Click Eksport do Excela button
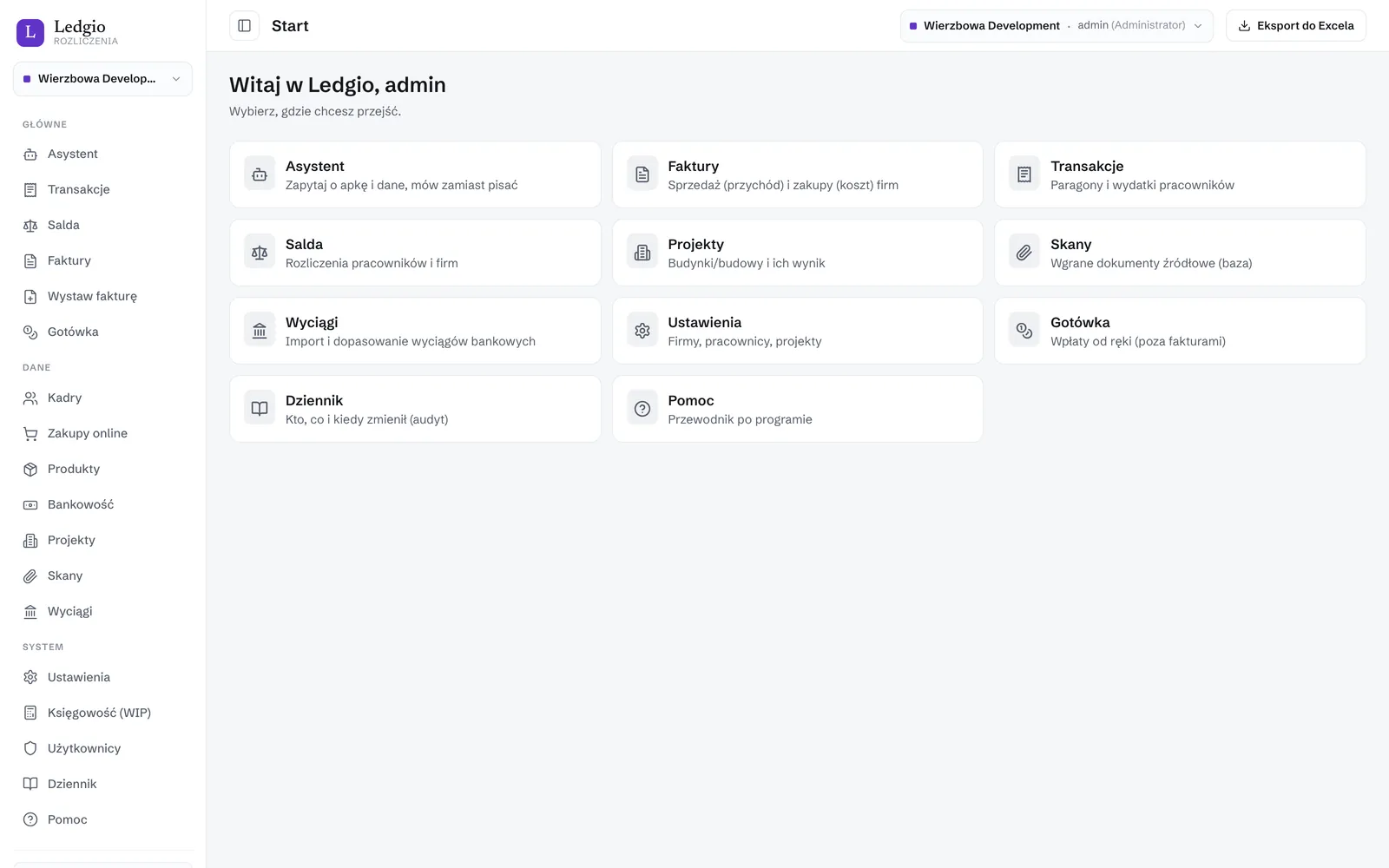The width and height of the screenshot is (1389, 868). click(1296, 26)
